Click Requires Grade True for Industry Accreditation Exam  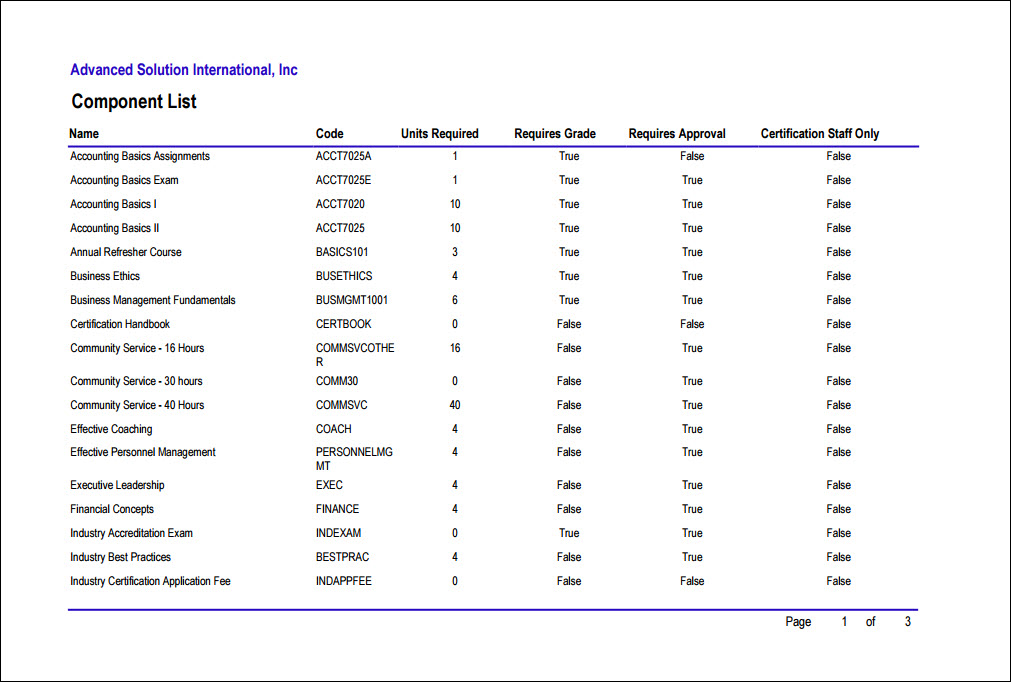tap(569, 532)
